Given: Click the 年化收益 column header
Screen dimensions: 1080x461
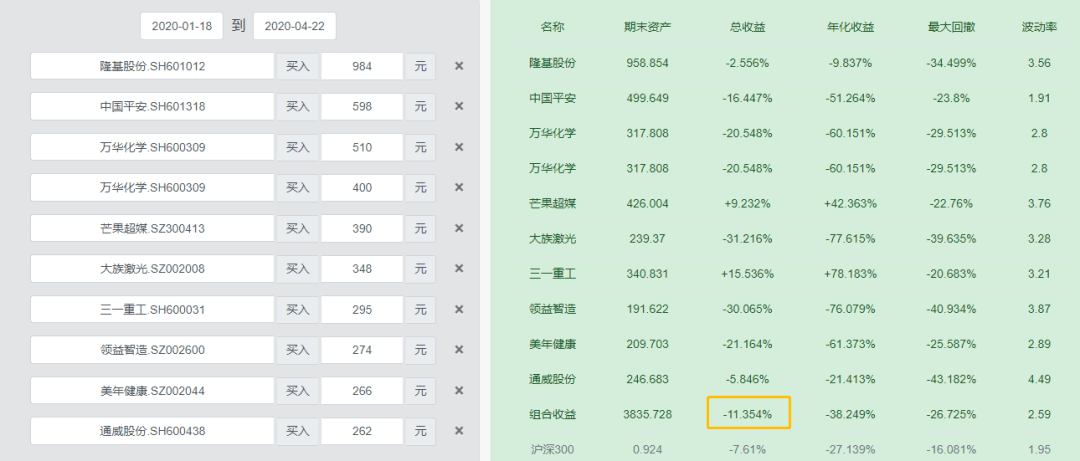Looking at the screenshot, I should click(x=851, y=28).
